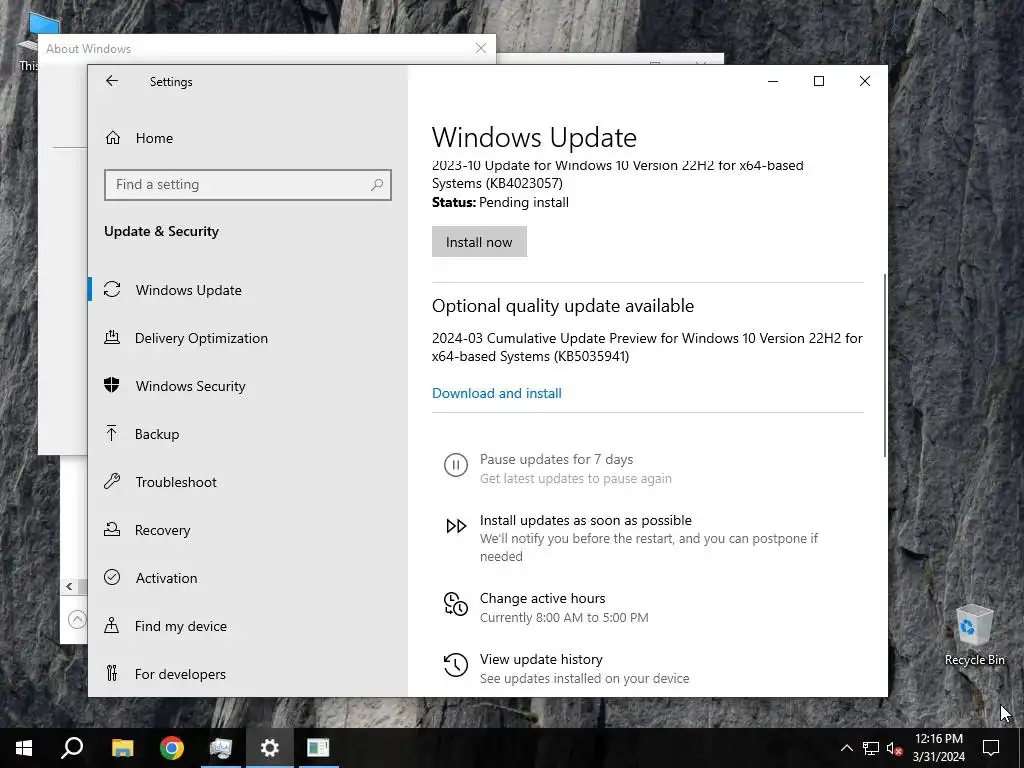
Task: Open the For developers tools icon
Action: (112, 673)
